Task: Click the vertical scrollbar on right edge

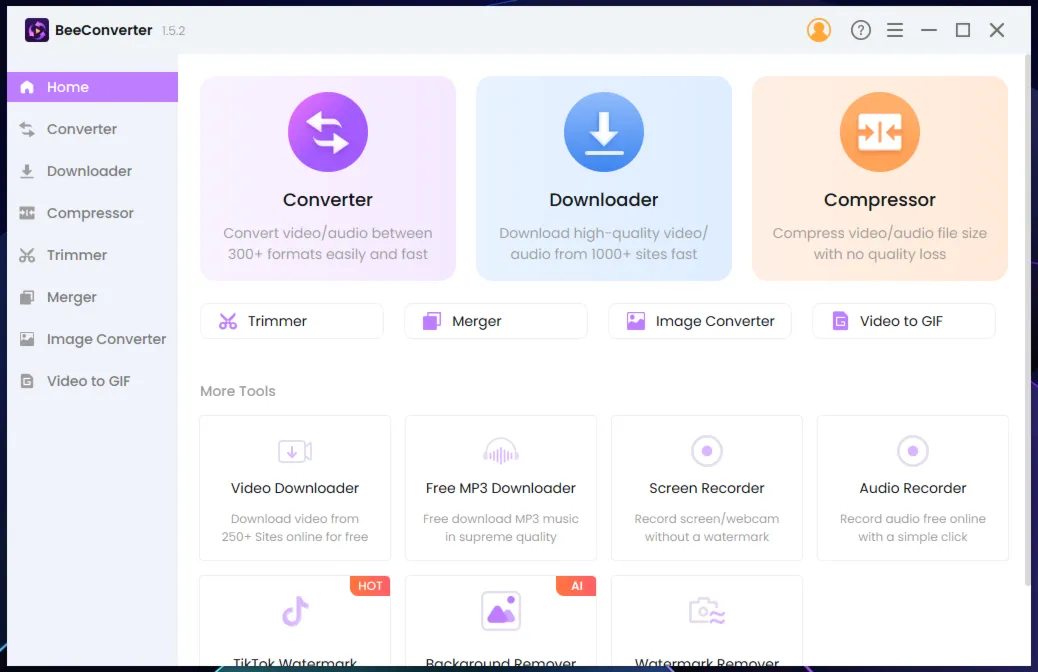Action: click(x=1028, y=321)
